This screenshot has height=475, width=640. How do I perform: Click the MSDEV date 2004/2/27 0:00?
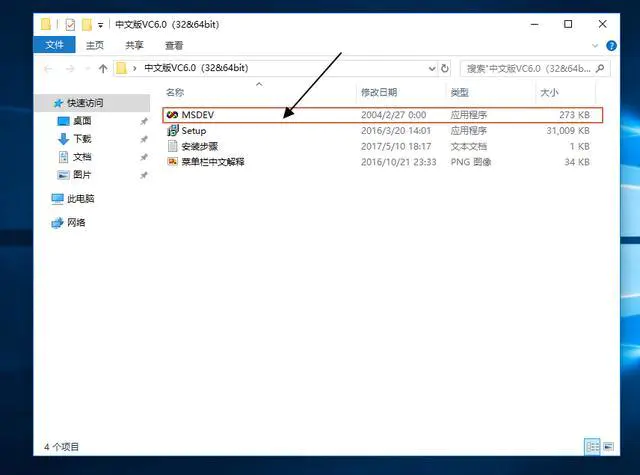pyautogui.click(x=393, y=115)
